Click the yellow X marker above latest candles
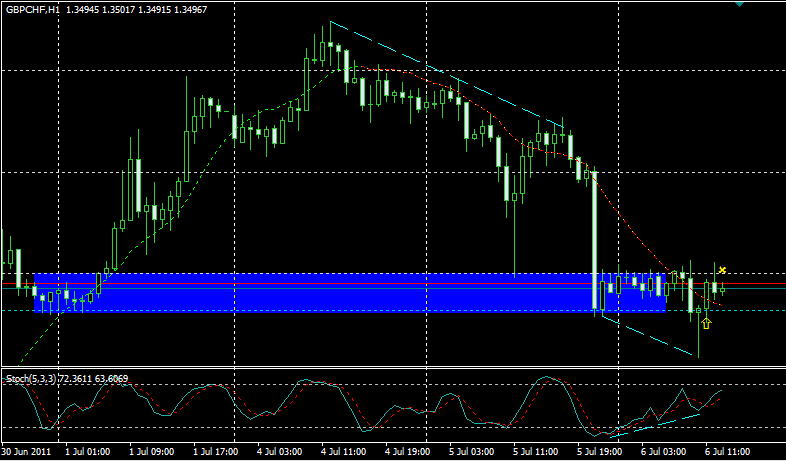This screenshot has height=461, width=786. (x=722, y=270)
